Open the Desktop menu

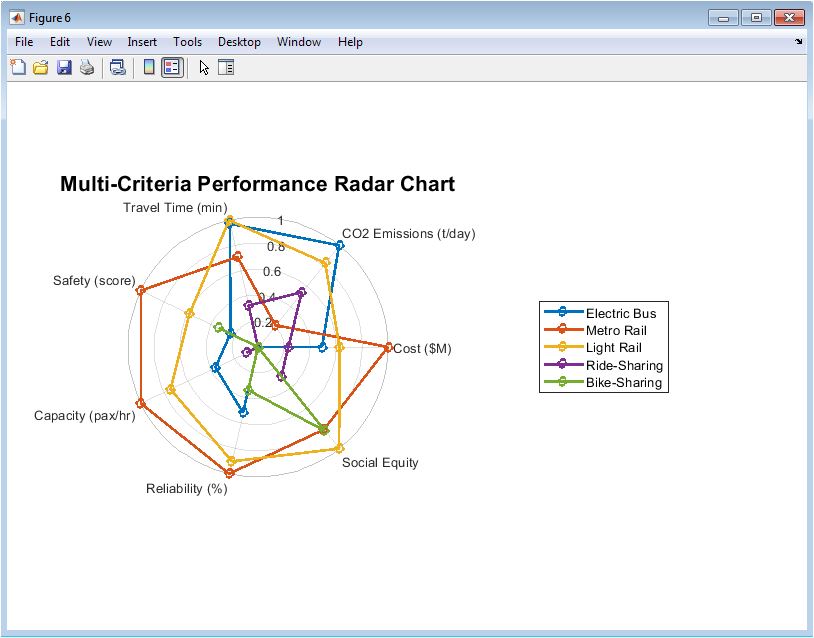click(x=239, y=42)
